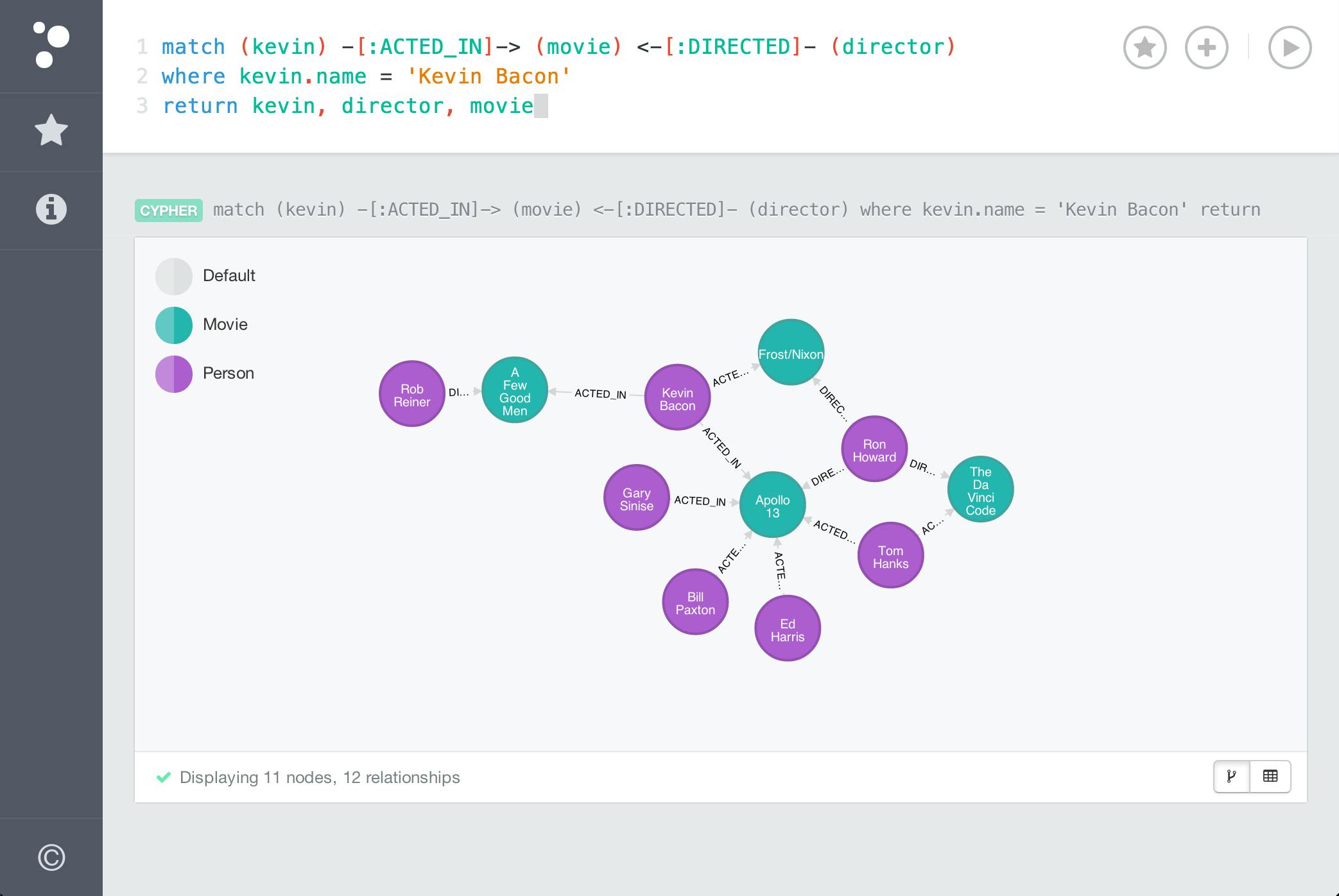Image resolution: width=1339 pixels, height=896 pixels.
Task: Open the Favorites panel in the sidebar
Action: click(51, 131)
